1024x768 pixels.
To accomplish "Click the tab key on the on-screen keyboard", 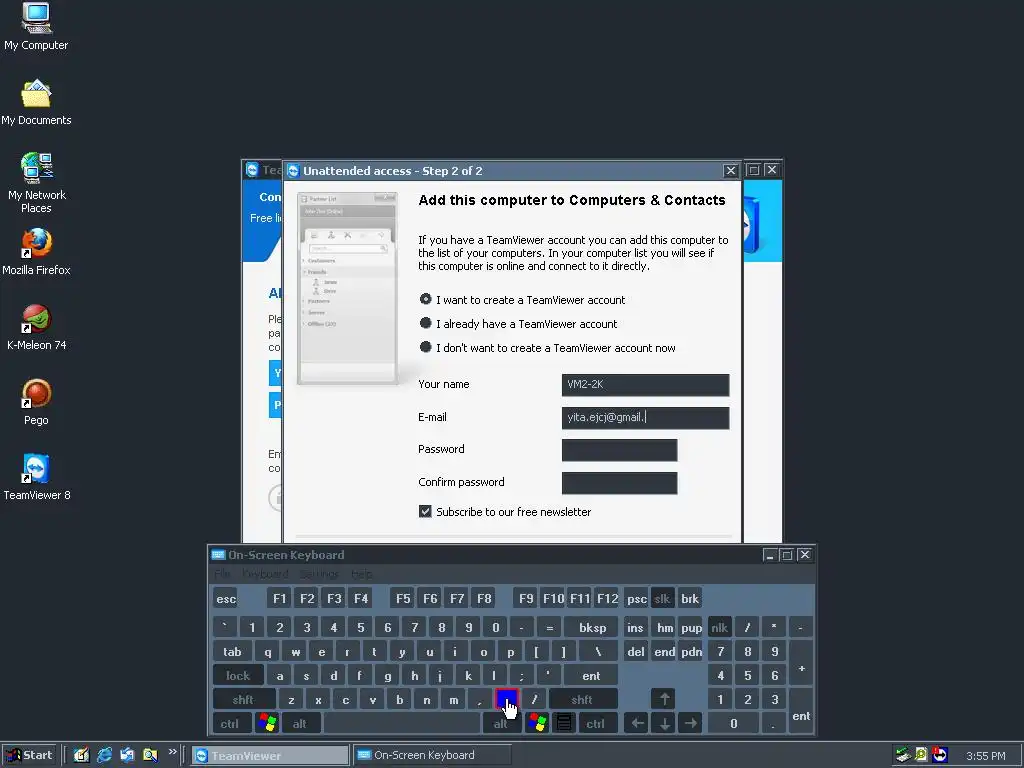I will click(x=232, y=652).
